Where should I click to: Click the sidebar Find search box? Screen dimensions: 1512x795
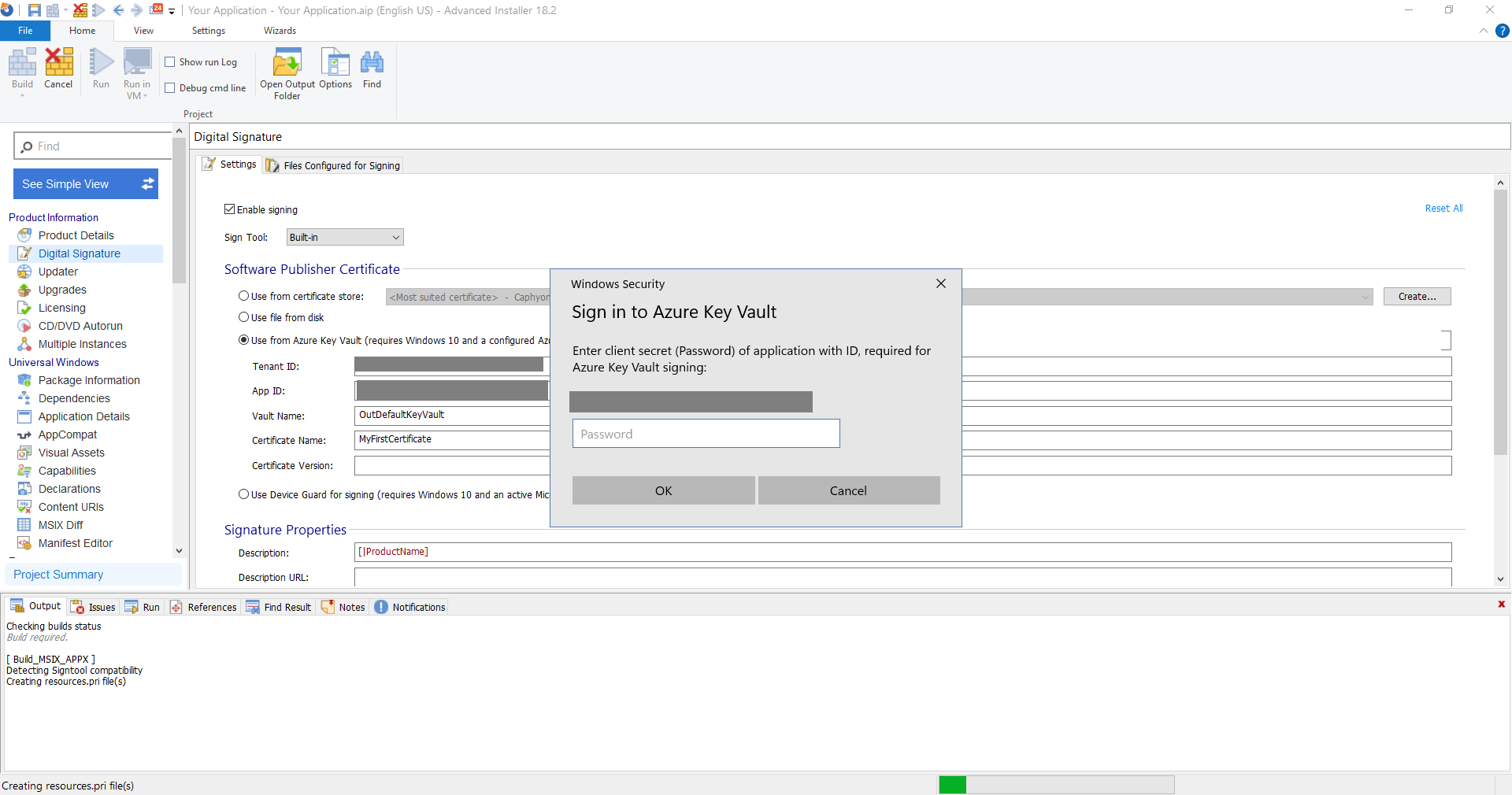pos(93,146)
